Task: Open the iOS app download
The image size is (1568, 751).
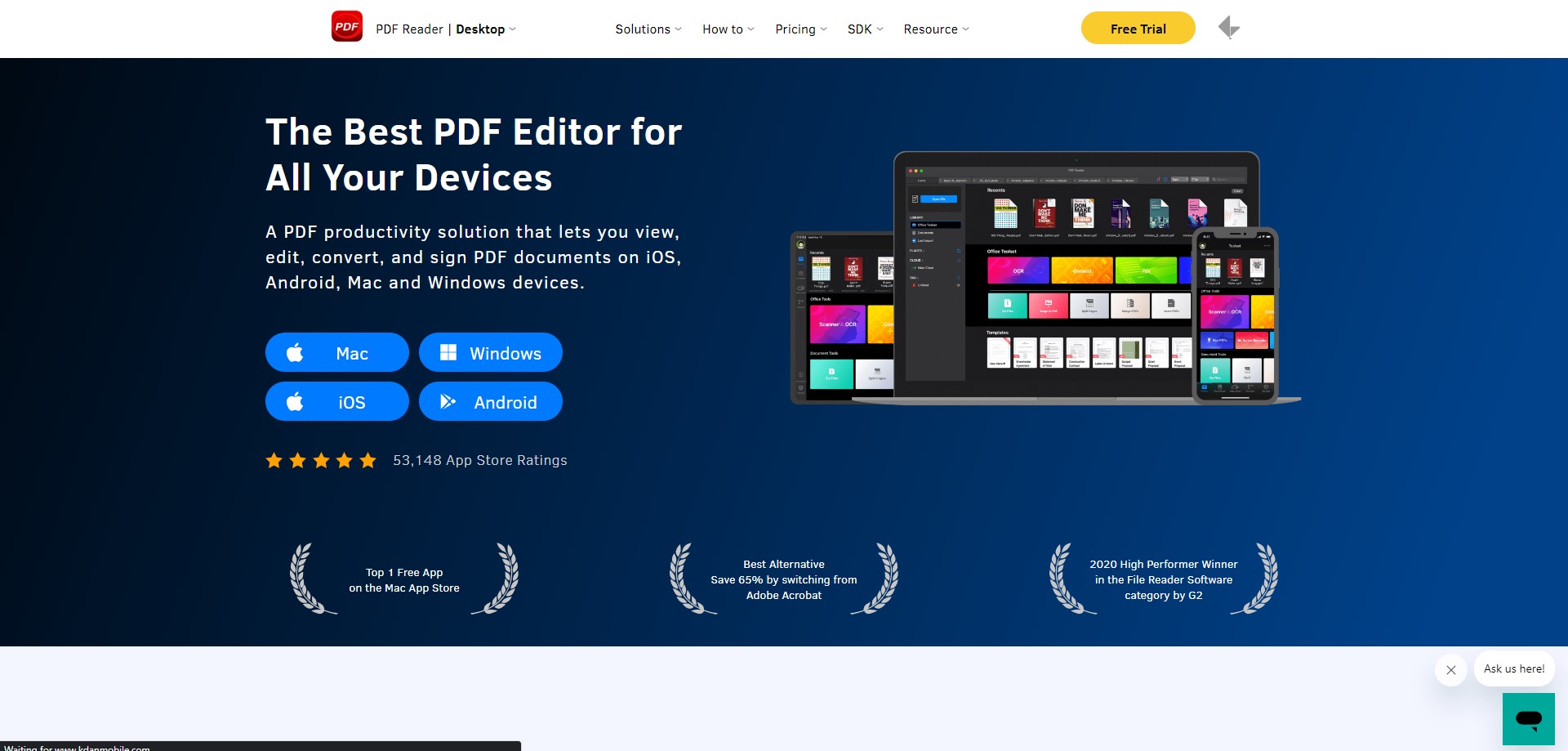Action: click(x=336, y=401)
